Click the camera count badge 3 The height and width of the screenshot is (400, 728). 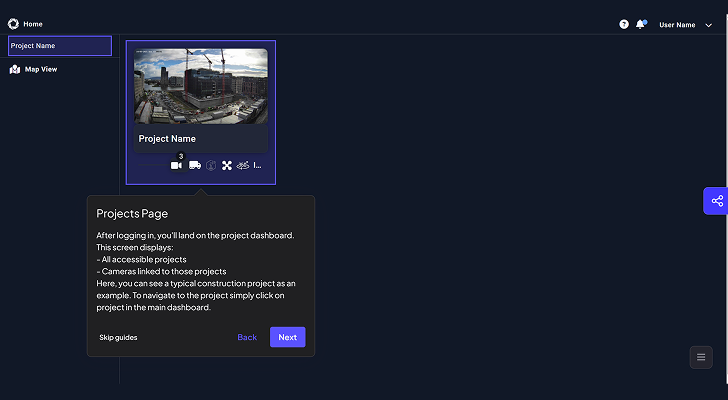pos(181,156)
